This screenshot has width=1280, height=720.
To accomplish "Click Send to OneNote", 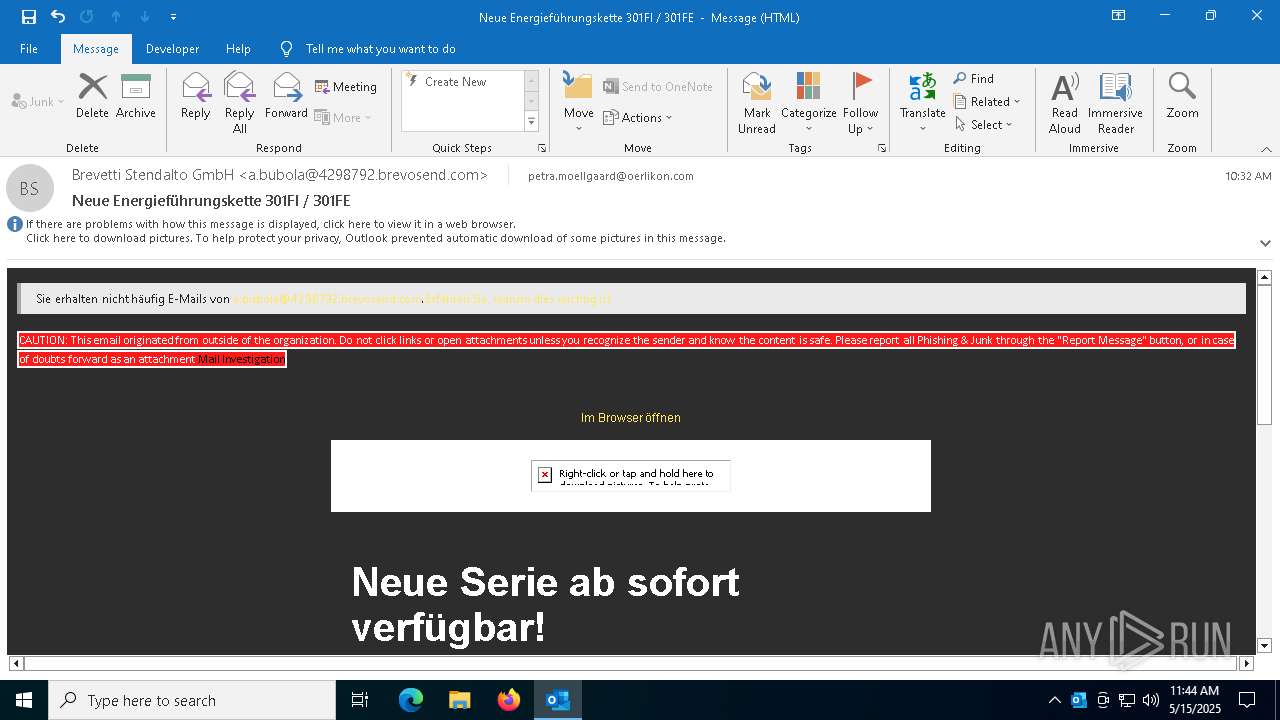I will [658, 87].
